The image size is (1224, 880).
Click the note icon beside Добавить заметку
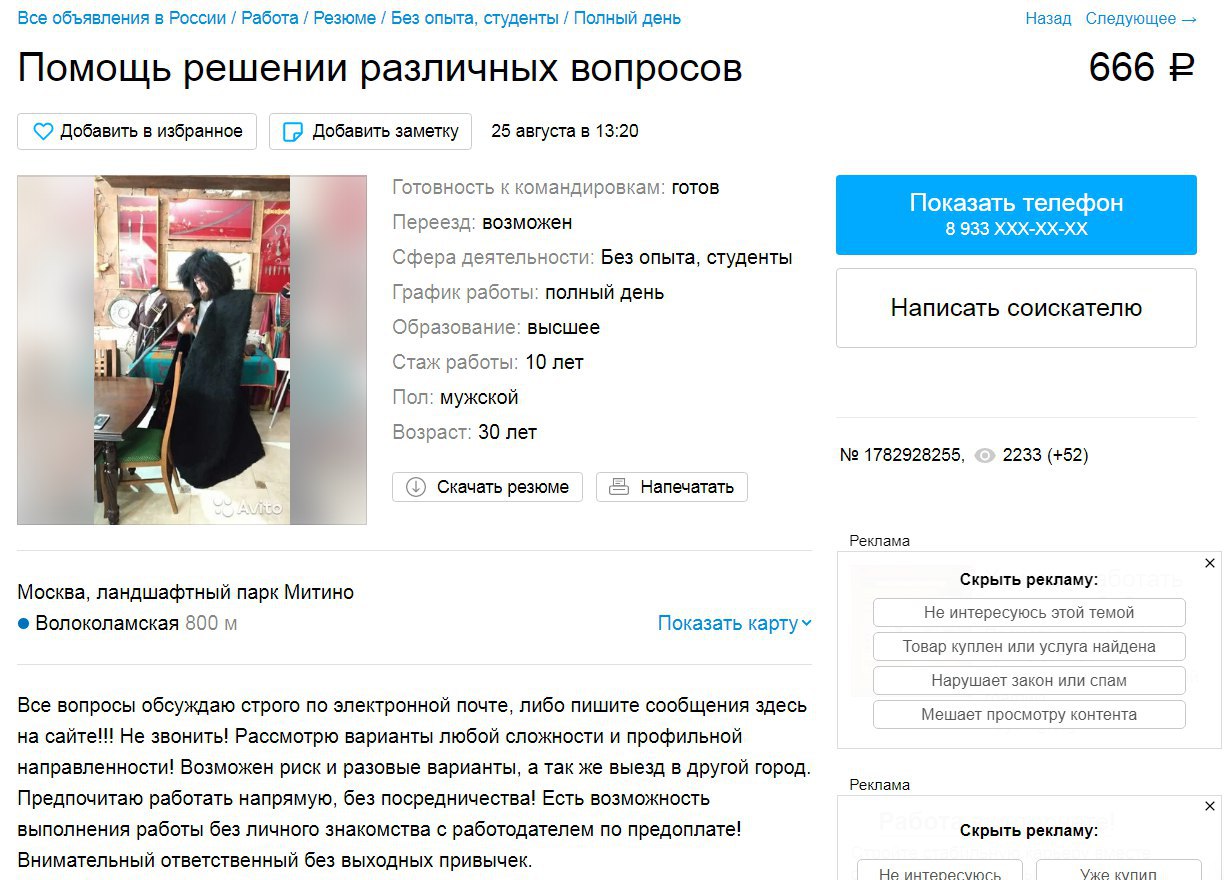(x=293, y=132)
